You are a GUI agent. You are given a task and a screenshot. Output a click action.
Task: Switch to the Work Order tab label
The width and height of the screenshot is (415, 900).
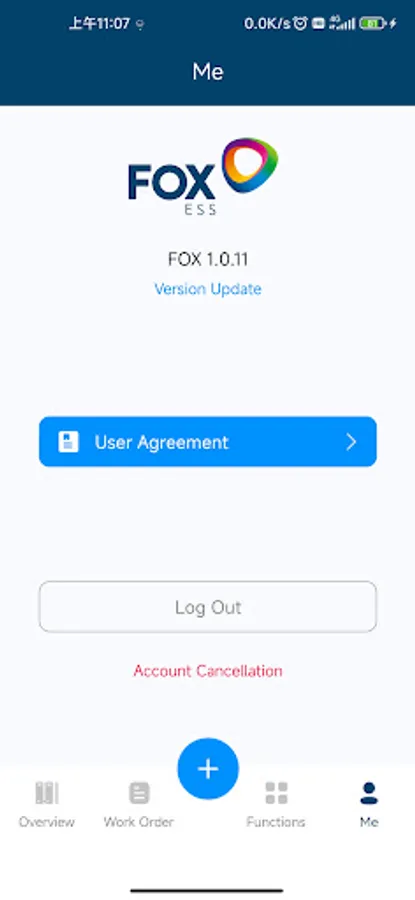[139, 822]
